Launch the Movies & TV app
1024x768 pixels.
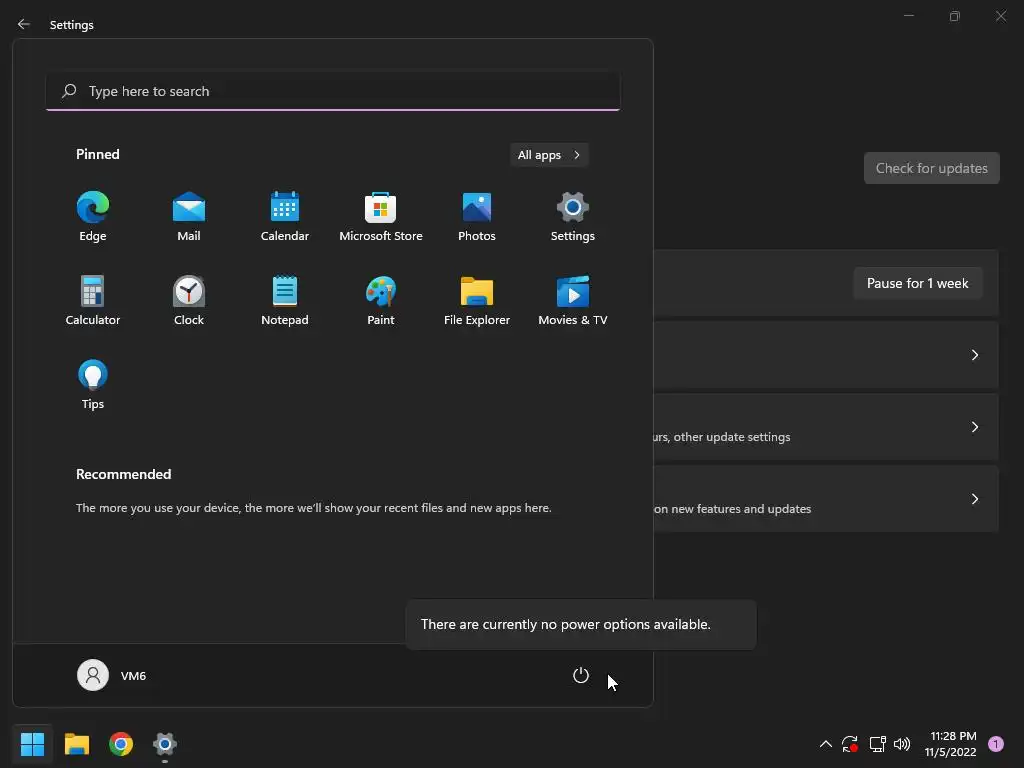[x=573, y=300]
